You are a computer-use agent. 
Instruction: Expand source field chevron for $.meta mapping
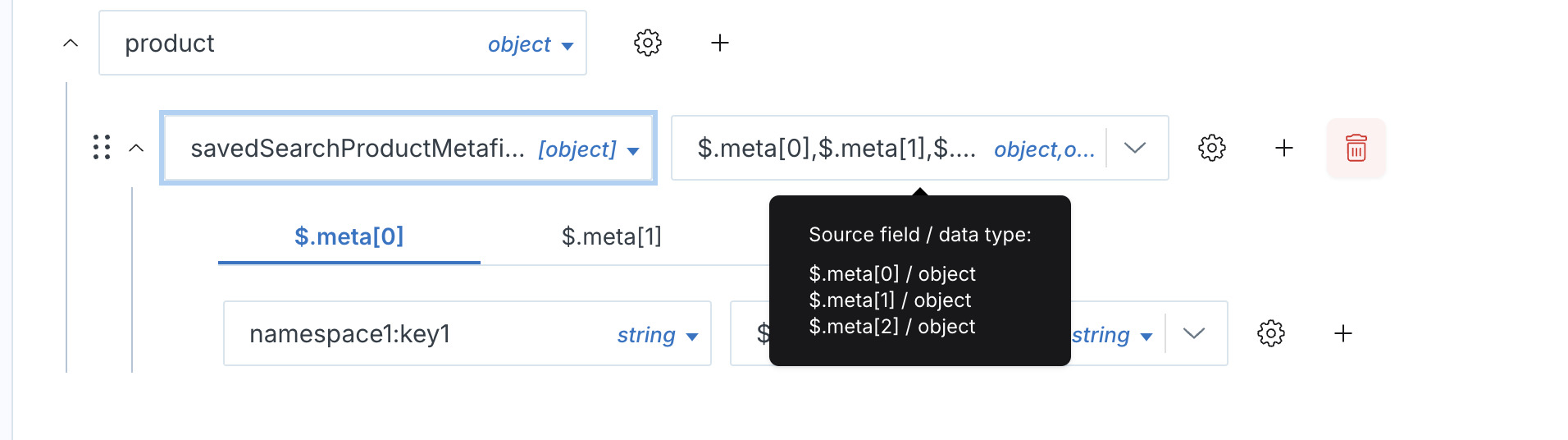pyautogui.click(x=1135, y=148)
